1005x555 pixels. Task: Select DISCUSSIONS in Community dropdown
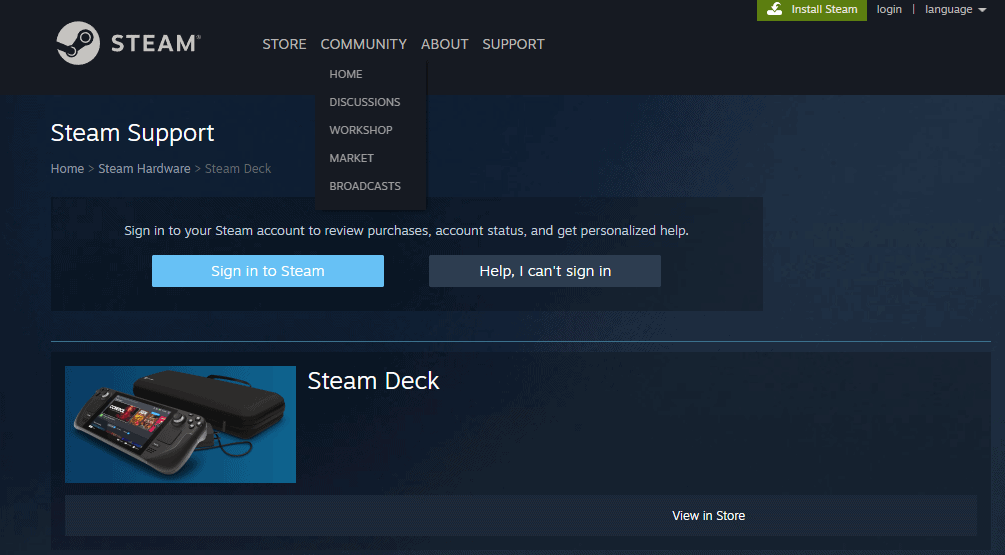coord(365,102)
